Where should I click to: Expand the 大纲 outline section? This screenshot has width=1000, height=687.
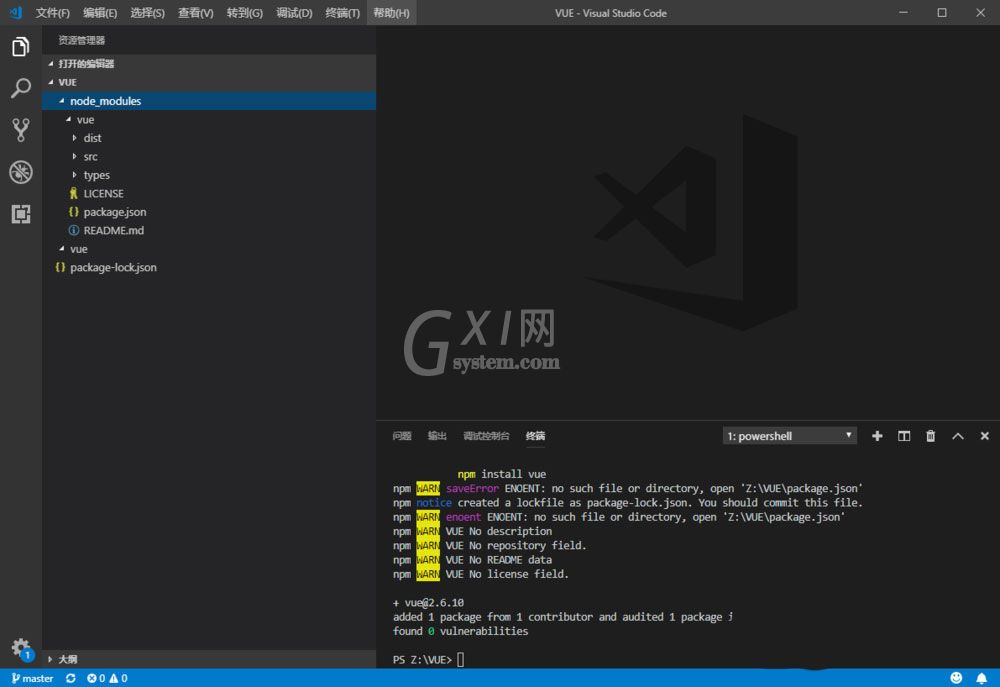click(209, 659)
